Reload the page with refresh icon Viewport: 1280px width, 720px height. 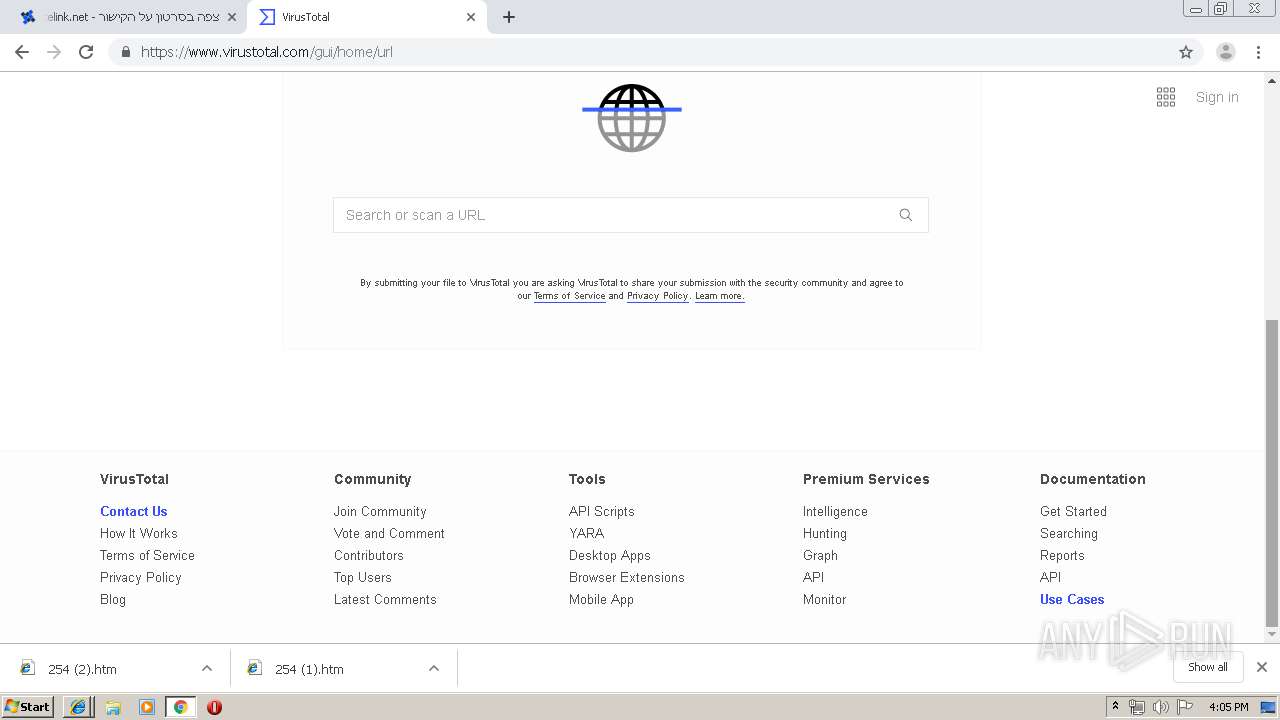86,52
